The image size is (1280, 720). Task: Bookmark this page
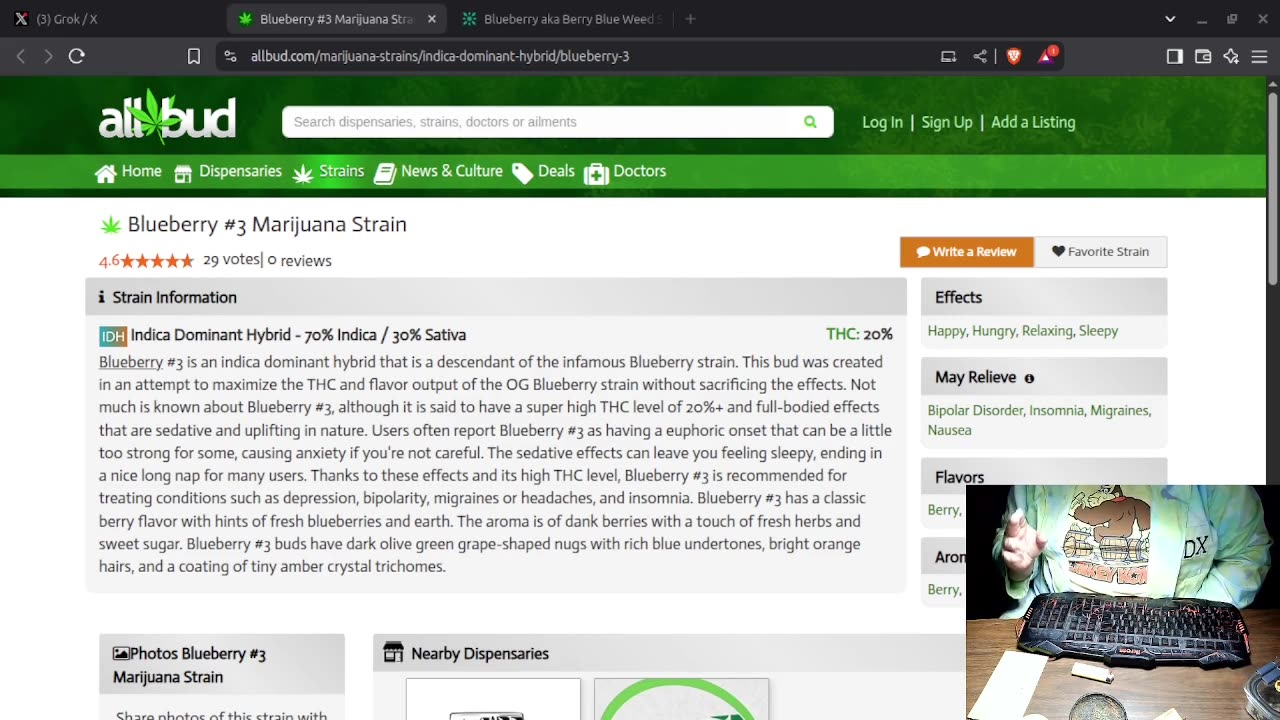click(194, 57)
